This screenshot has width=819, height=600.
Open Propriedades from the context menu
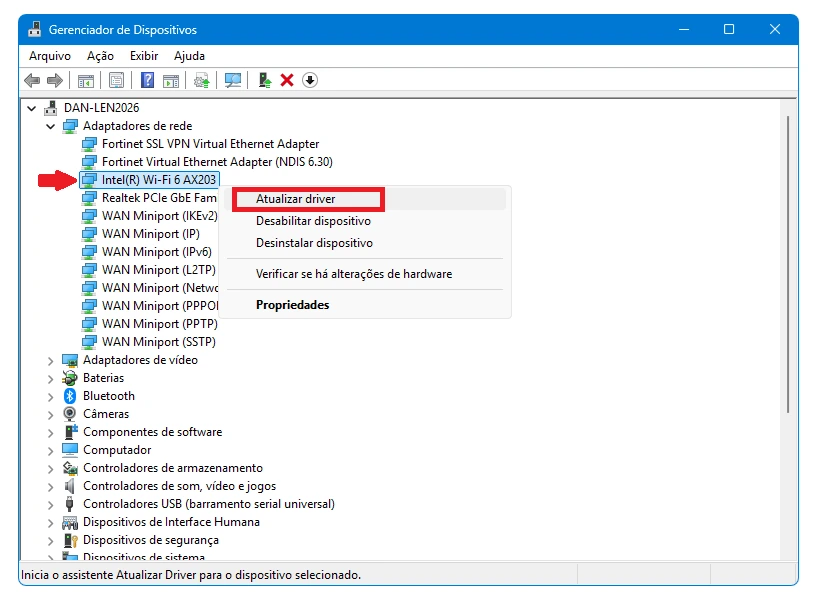click(366, 304)
